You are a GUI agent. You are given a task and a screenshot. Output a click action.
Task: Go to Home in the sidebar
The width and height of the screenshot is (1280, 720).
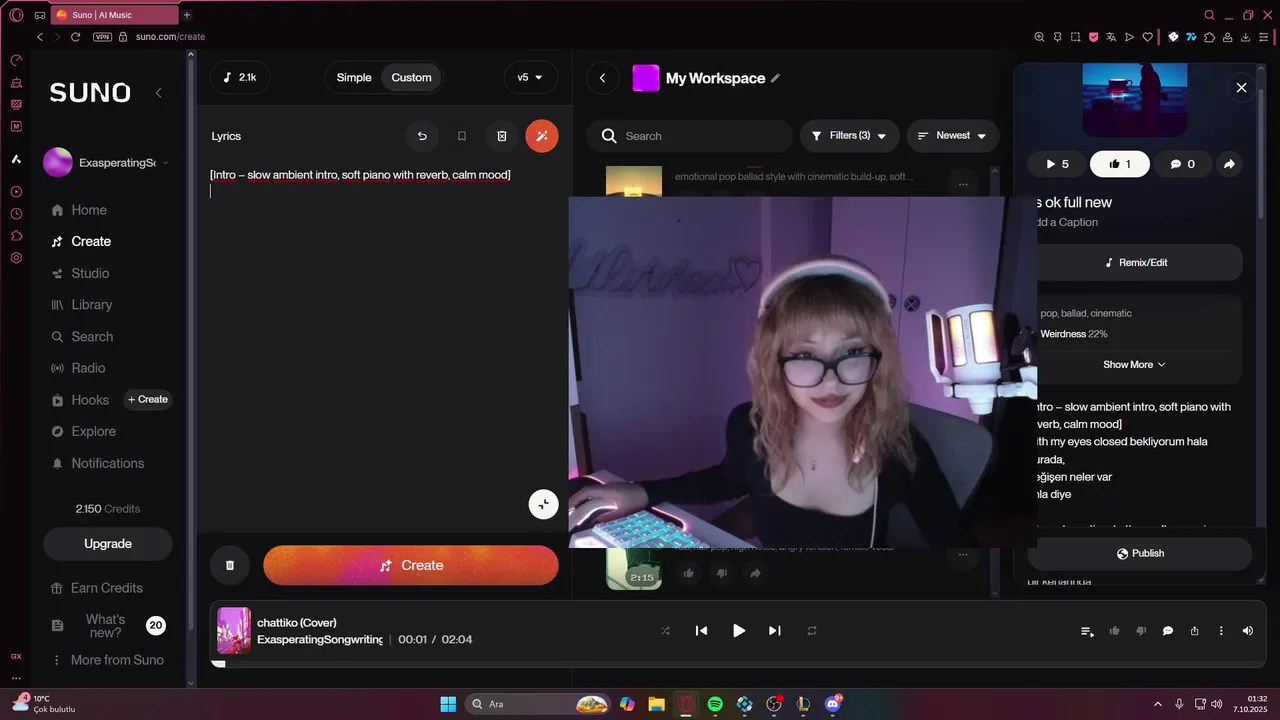79,210
